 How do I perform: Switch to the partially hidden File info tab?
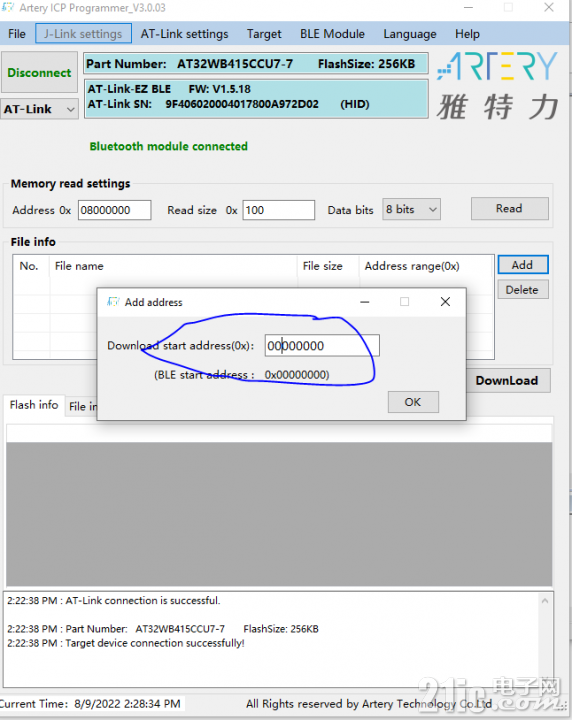pos(83,406)
